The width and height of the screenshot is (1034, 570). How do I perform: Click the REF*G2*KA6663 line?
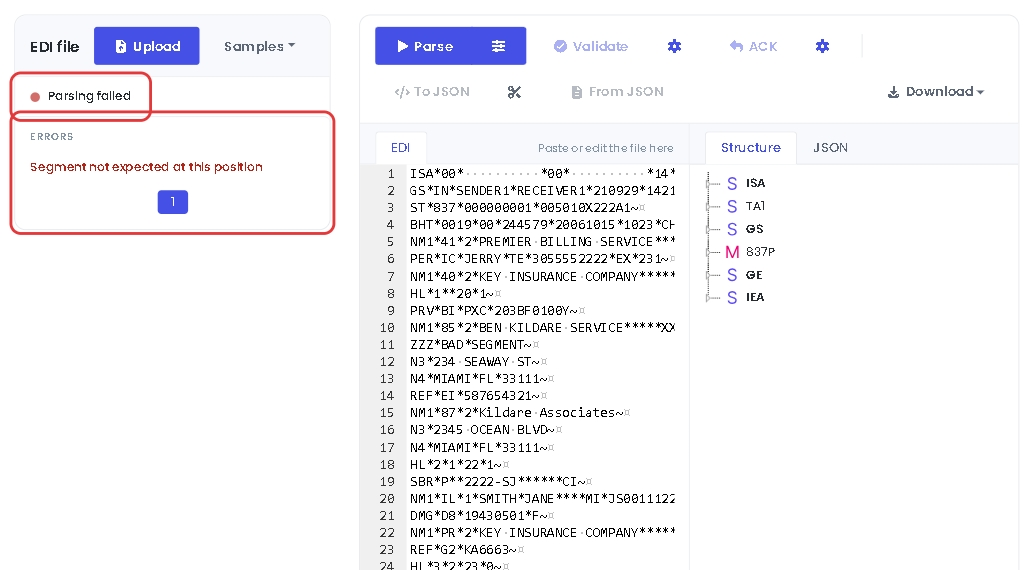(467, 550)
